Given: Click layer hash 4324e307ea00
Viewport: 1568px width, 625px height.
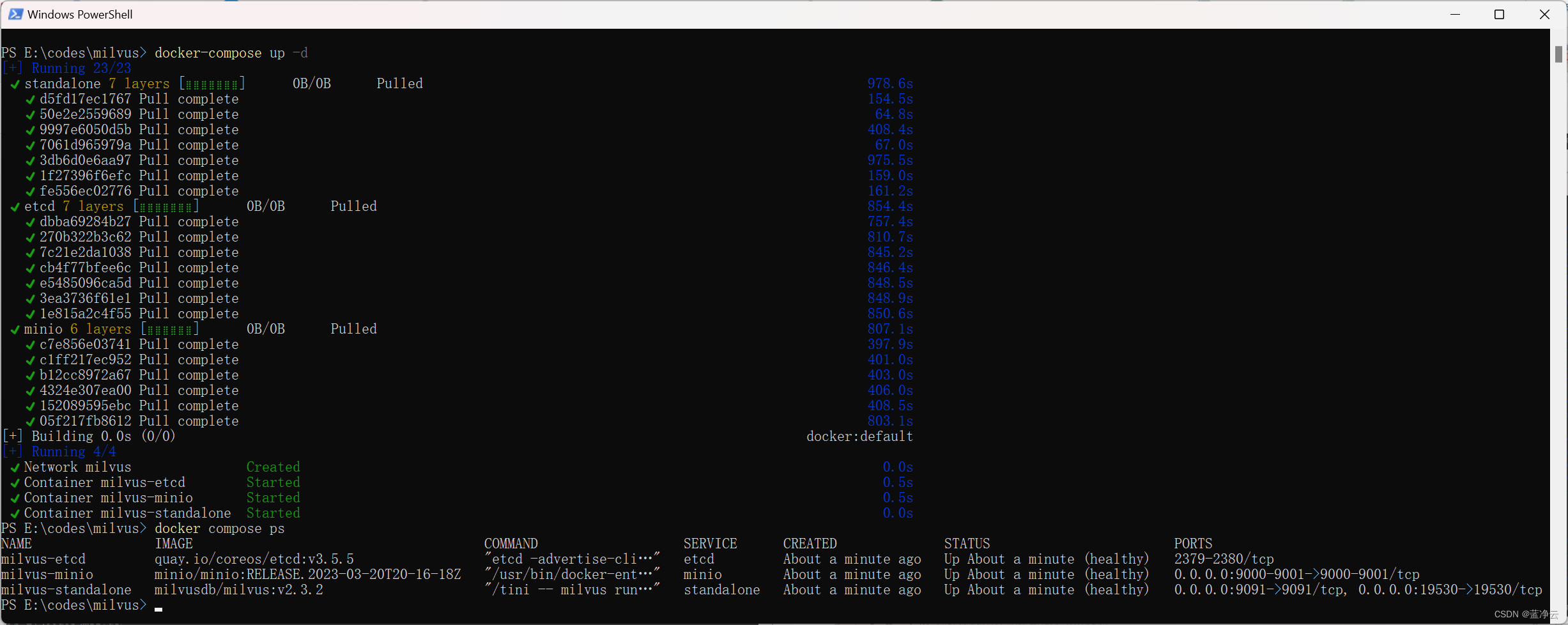Looking at the screenshot, I should (85, 390).
